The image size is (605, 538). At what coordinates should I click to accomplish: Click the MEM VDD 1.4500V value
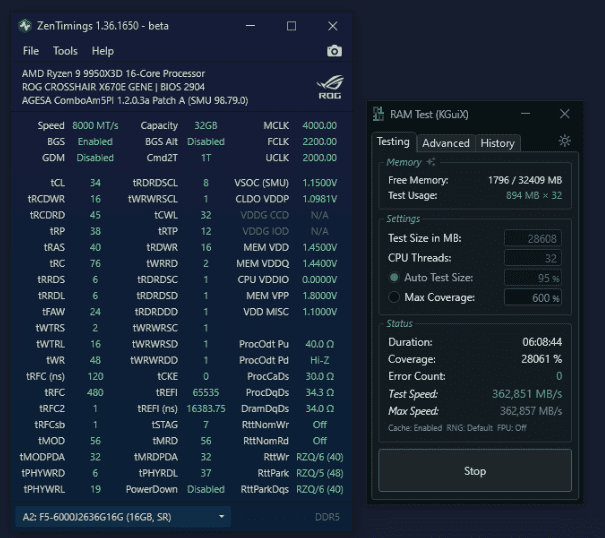coord(319,247)
